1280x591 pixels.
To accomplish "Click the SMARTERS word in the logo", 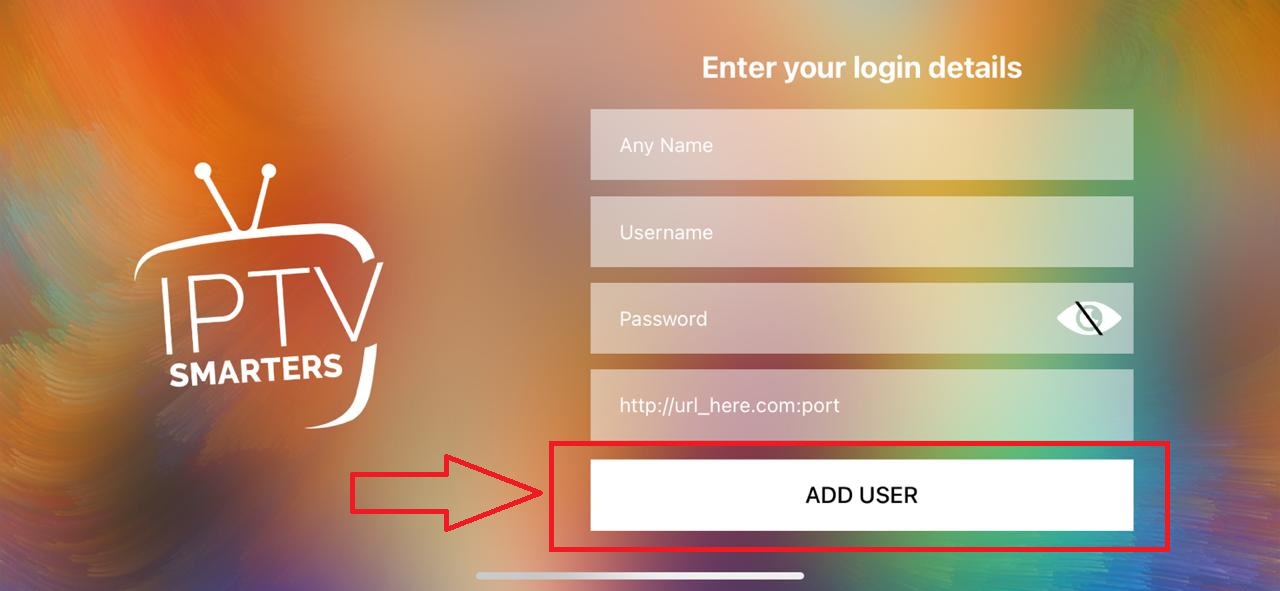I will tap(256, 370).
